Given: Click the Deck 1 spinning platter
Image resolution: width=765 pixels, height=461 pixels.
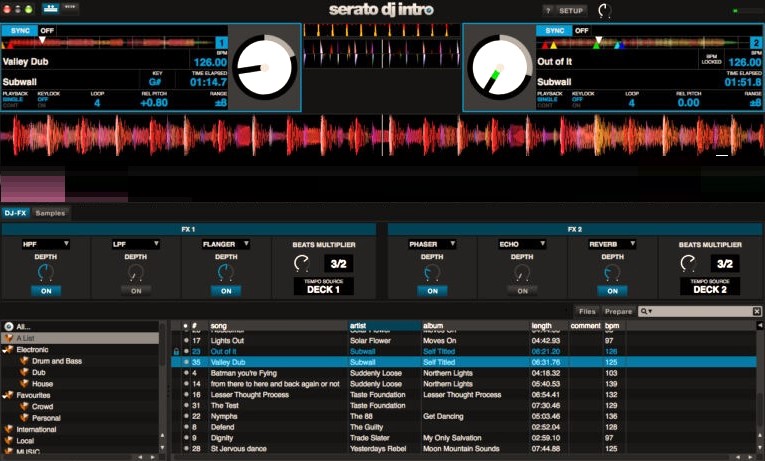Looking at the screenshot, I should [264, 67].
